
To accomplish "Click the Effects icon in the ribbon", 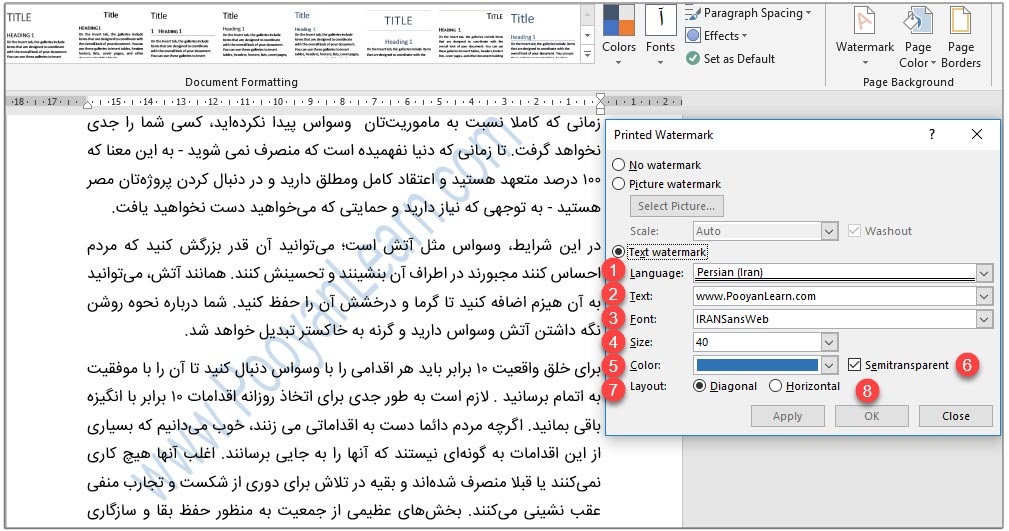I will [694, 36].
